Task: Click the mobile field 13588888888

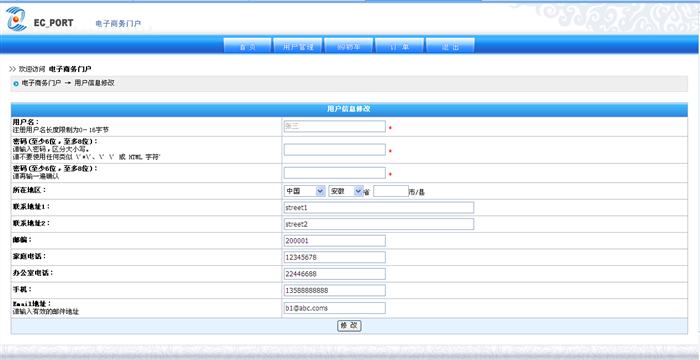Action: 335,290
